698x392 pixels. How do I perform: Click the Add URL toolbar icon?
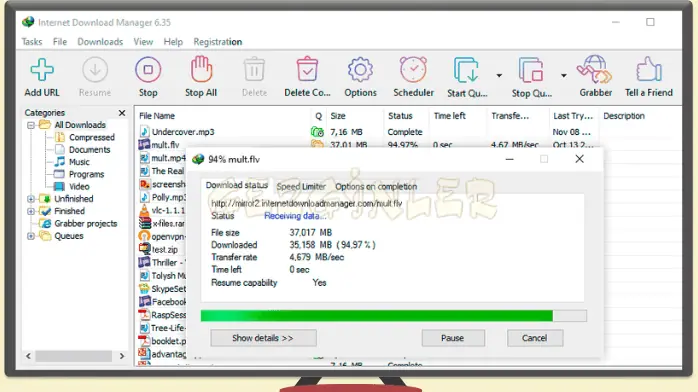(x=42, y=70)
